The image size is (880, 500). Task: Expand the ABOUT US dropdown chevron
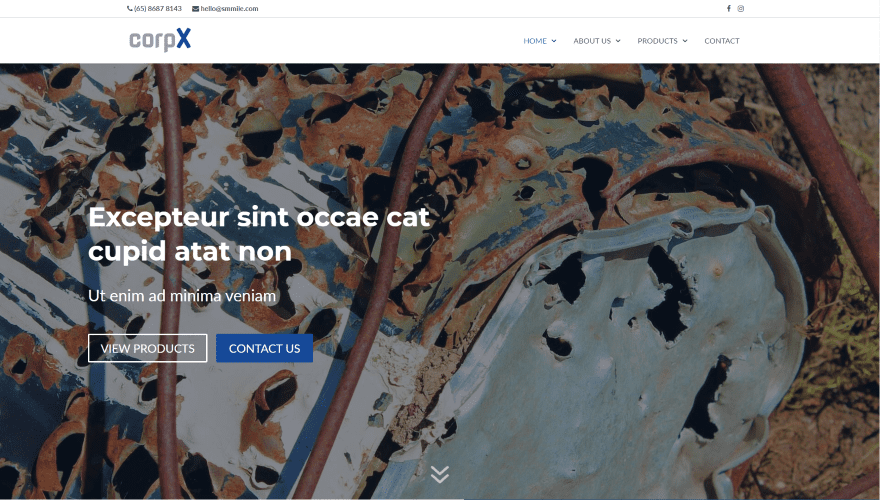coord(618,41)
